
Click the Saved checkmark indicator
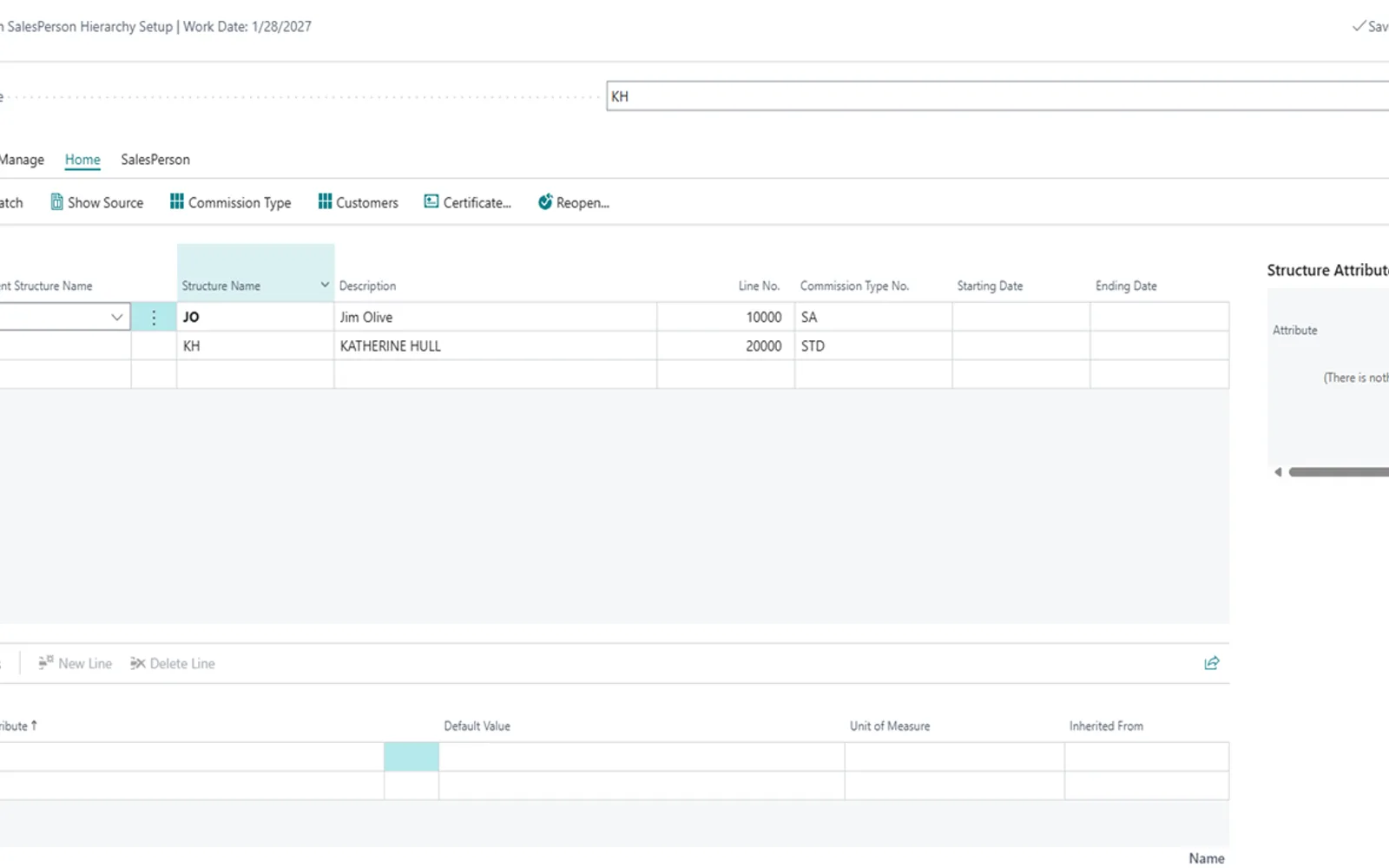(x=1359, y=26)
